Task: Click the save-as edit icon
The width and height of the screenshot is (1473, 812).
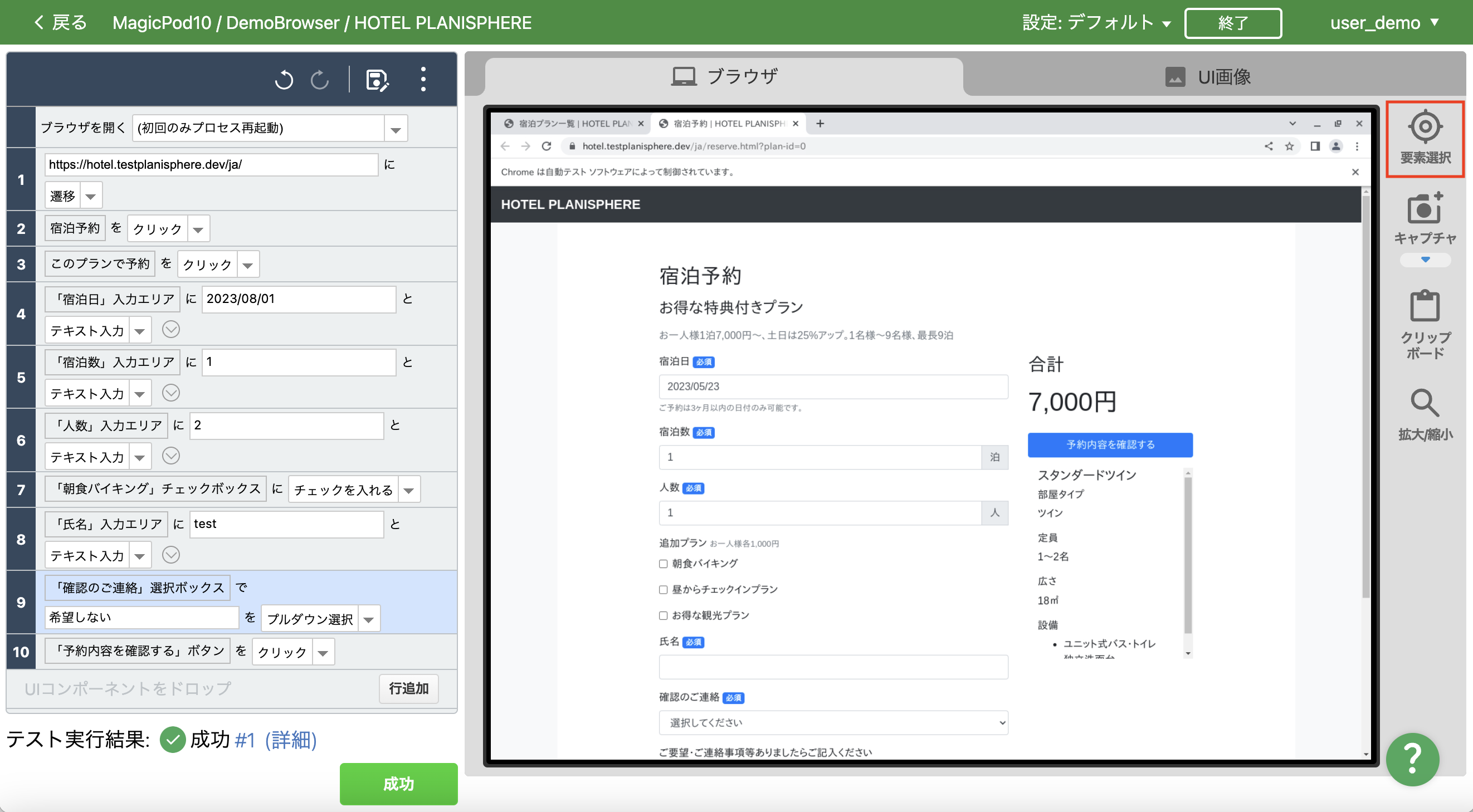Action: pyautogui.click(x=377, y=80)
